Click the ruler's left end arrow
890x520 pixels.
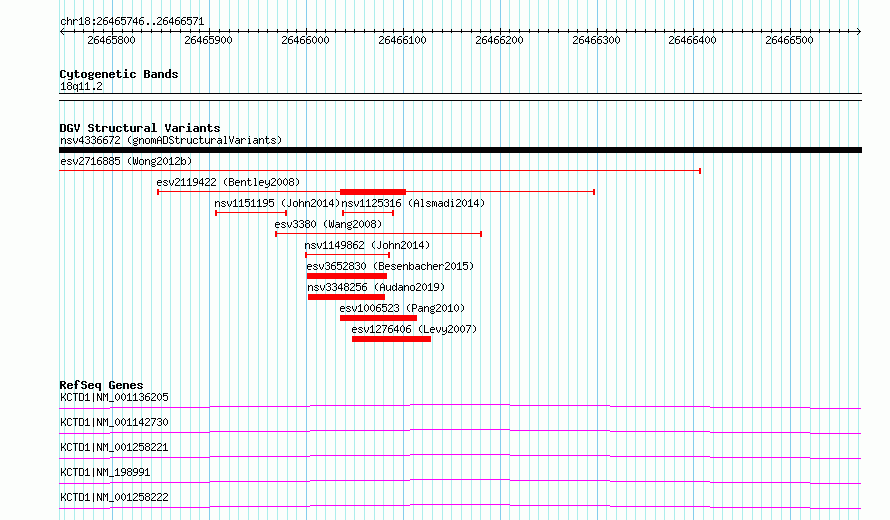(62, 32)
